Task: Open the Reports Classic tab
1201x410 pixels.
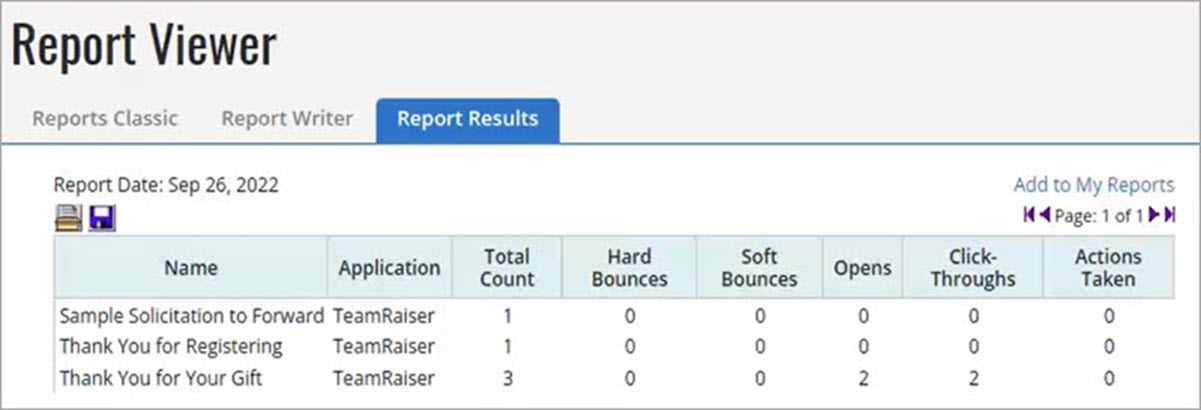Action: tap(105, 118)
